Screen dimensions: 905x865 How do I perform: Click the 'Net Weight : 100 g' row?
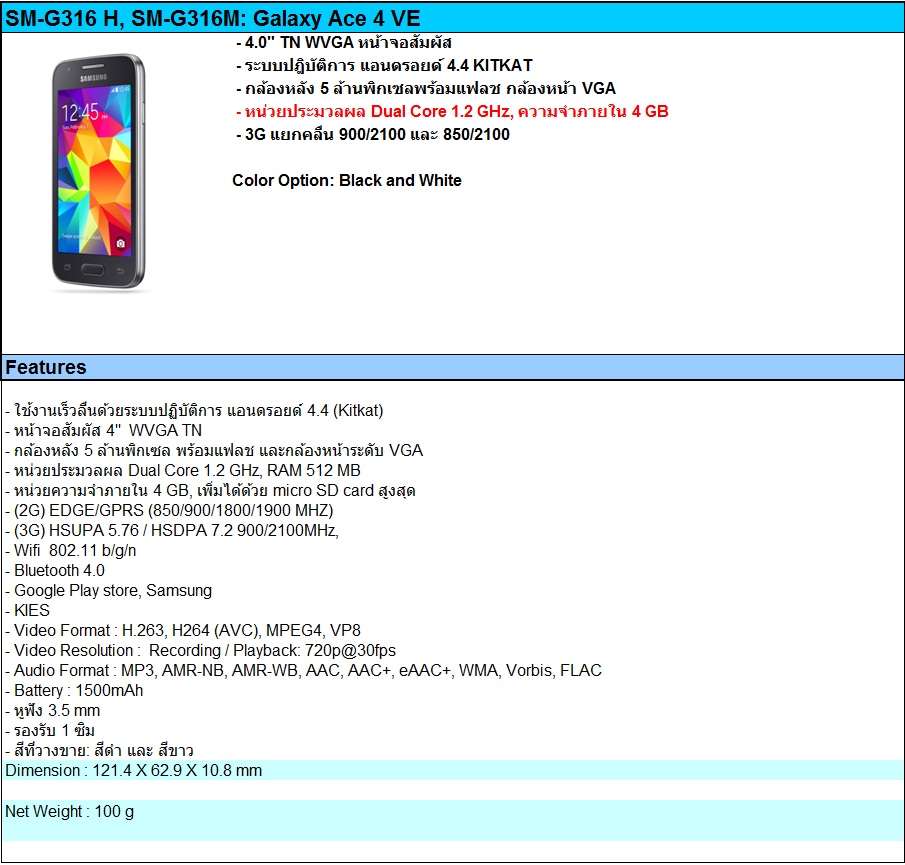pos(452,820)
